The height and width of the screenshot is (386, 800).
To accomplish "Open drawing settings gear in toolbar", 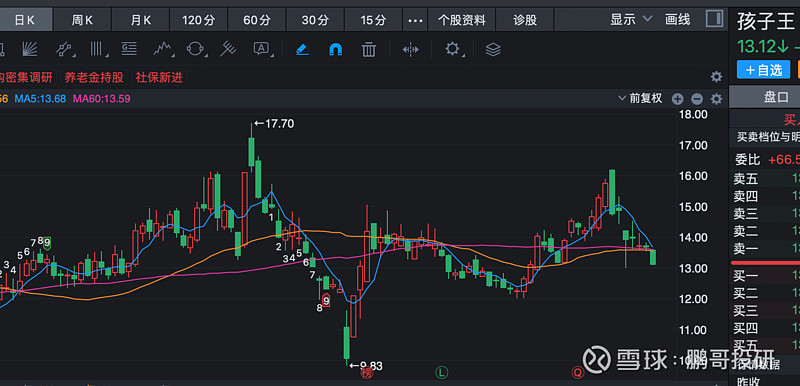I will point(453,49).
